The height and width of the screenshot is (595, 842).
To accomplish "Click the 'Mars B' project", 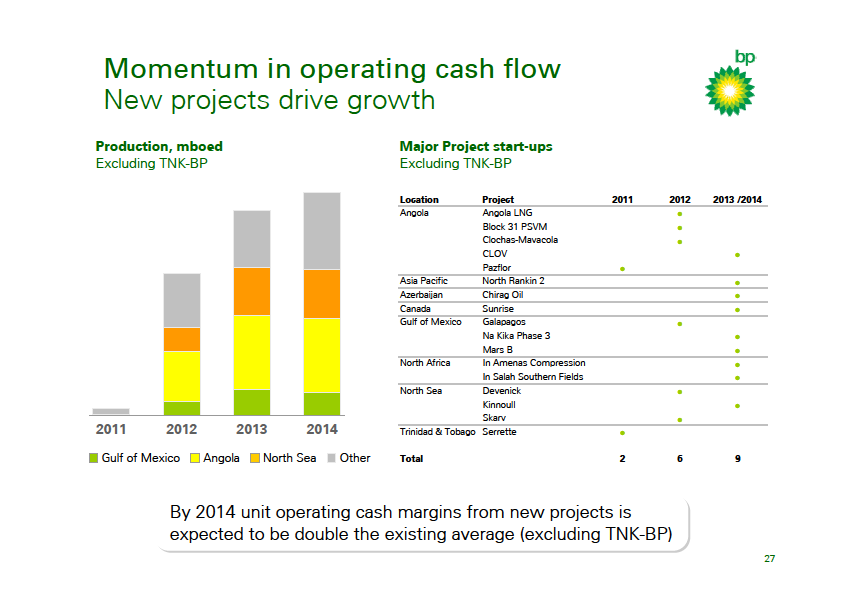I will 497,350.
